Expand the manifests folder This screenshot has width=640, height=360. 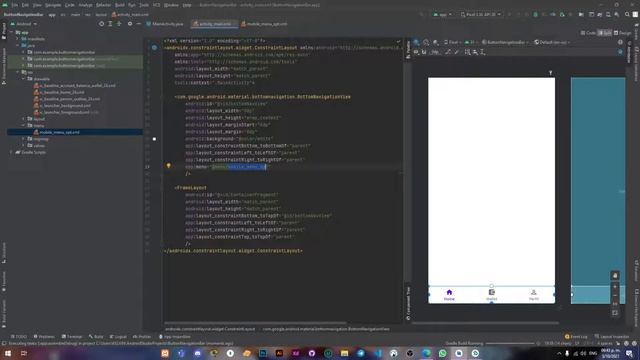18,39
